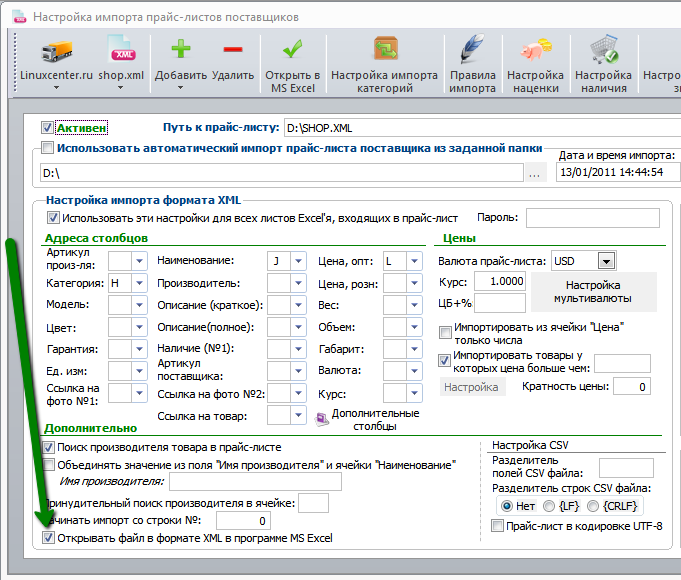
Task: Toggle Поиск производителя товара в прайс-листе
Action: (x=49, y=447)
